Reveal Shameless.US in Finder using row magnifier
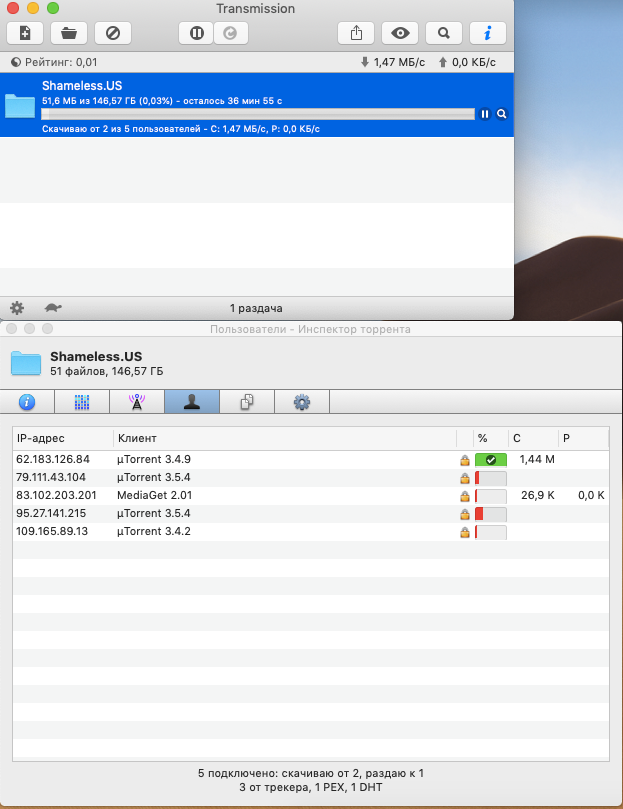 pyautogui.click(x=502, y=114)
